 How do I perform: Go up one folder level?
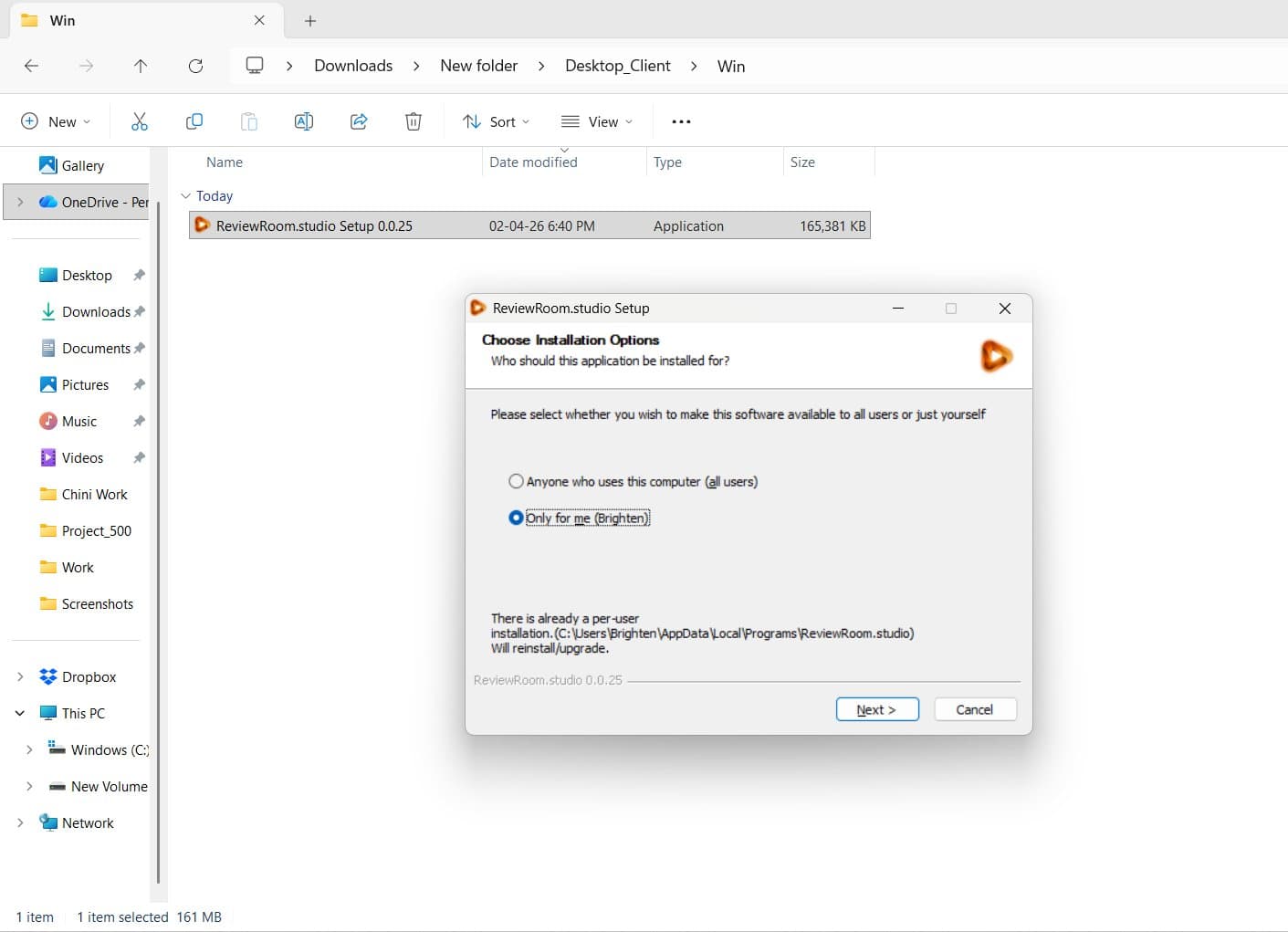pos(141,66)
